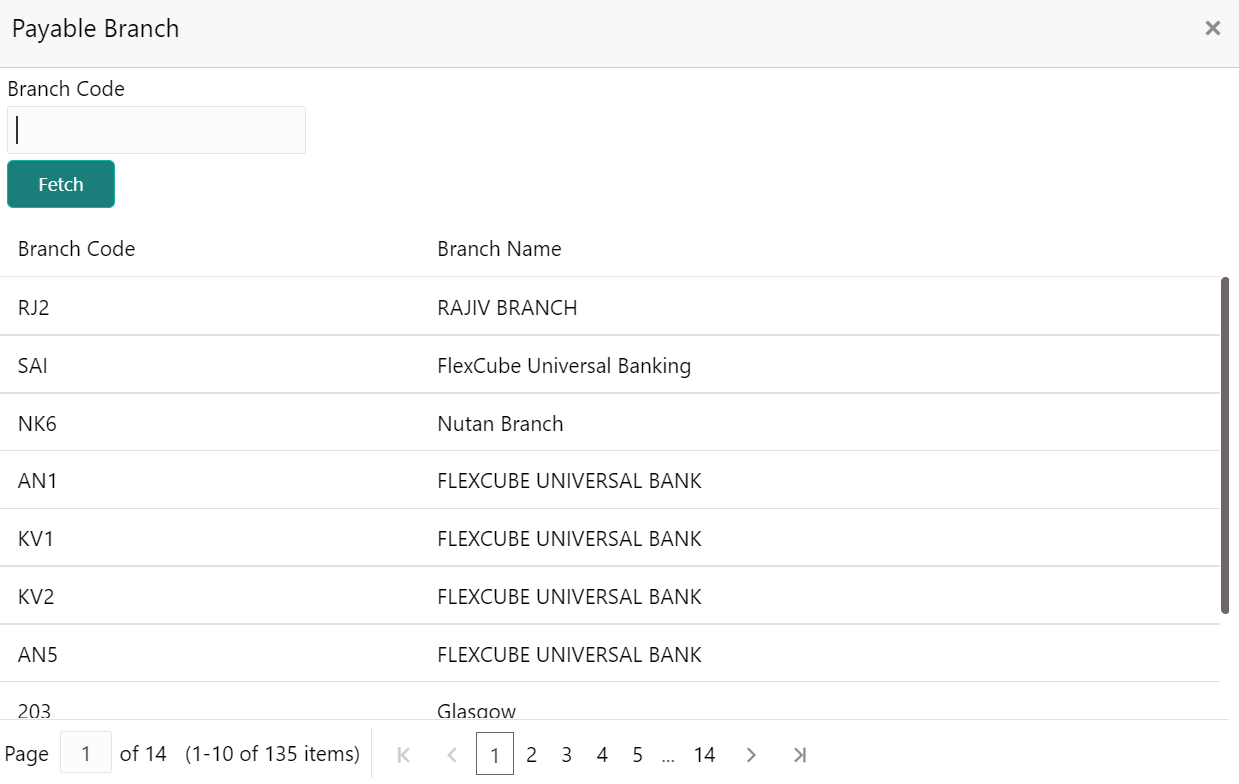This screenshot has width=1239, height=784.
Task: Select branch code KV2
Action: tap(36, 597)
